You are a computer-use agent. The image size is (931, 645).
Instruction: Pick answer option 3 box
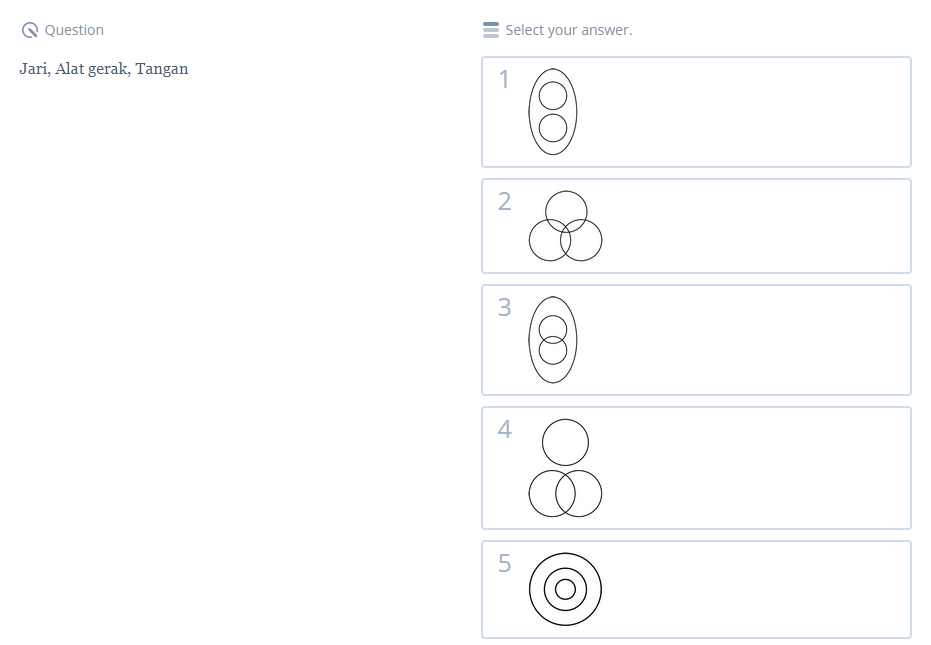[740, 340]
